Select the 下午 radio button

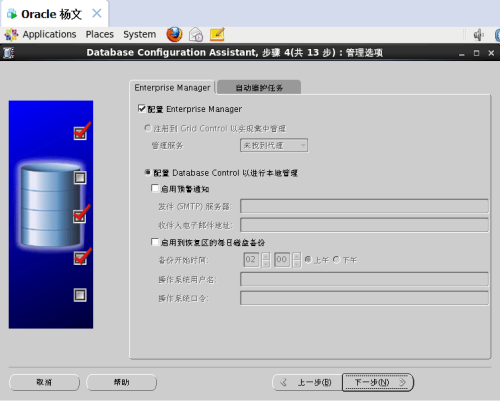(x=336, y=259)
